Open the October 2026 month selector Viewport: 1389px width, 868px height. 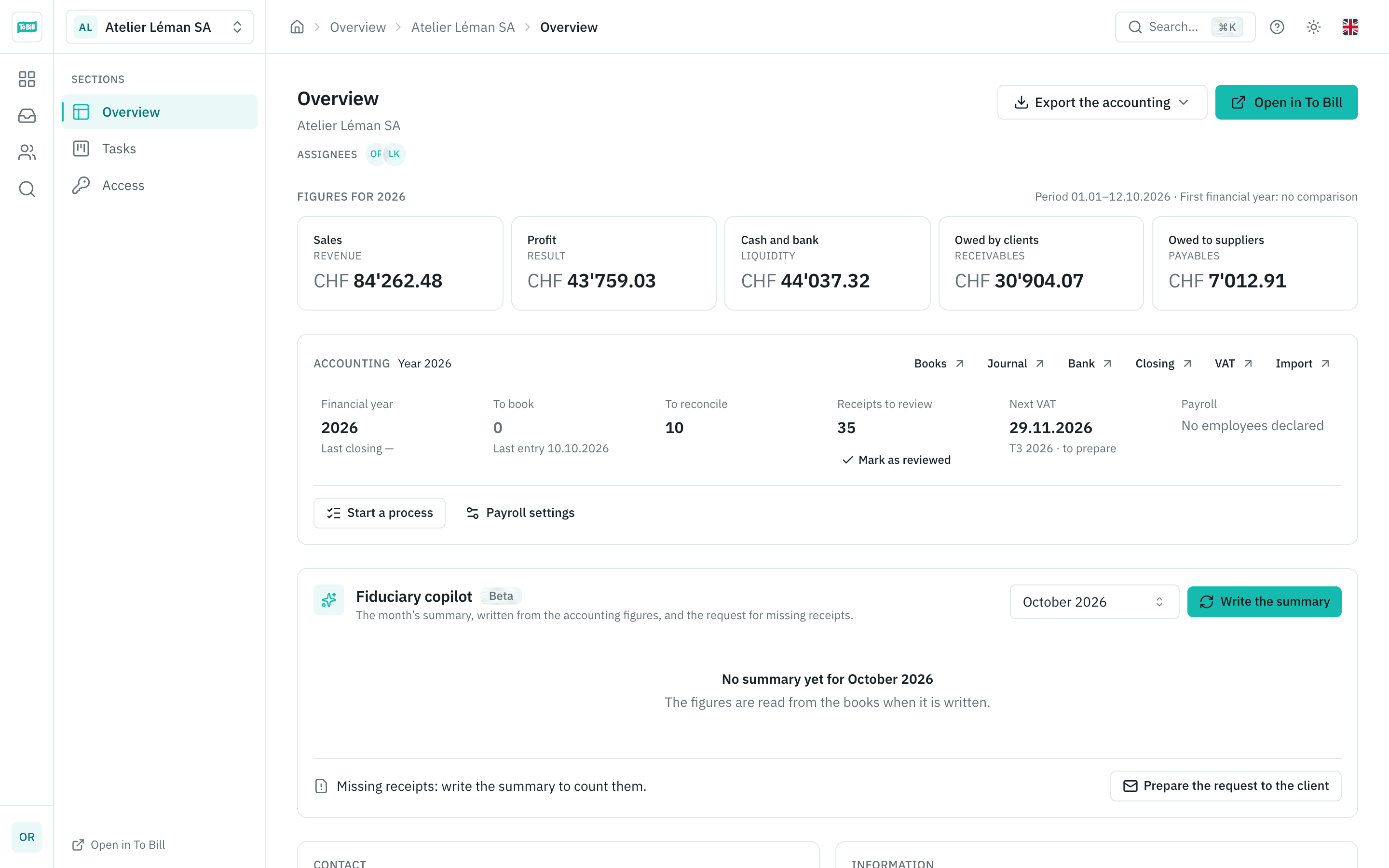(1094, 602)
